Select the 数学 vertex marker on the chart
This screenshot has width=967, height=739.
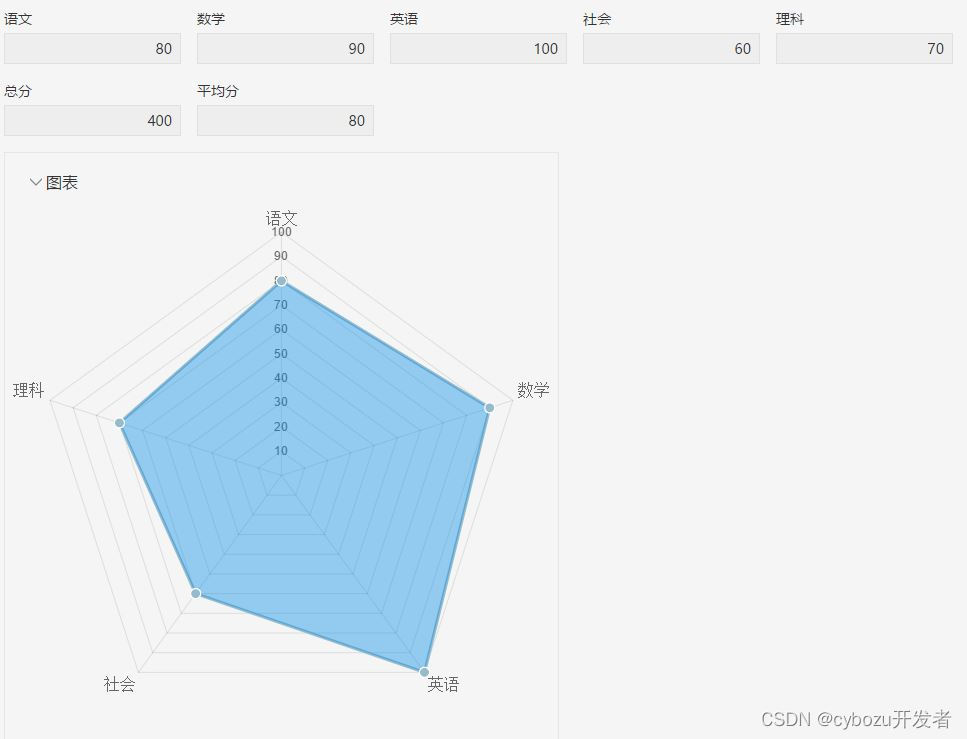pos(489,408)
